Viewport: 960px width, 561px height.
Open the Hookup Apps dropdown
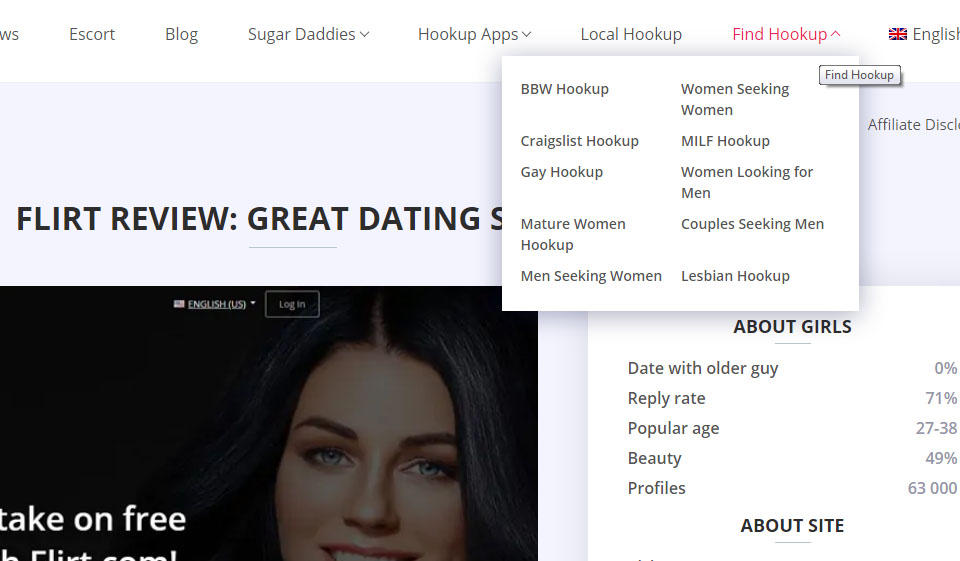pyautogui.click(x=474, y=34)
